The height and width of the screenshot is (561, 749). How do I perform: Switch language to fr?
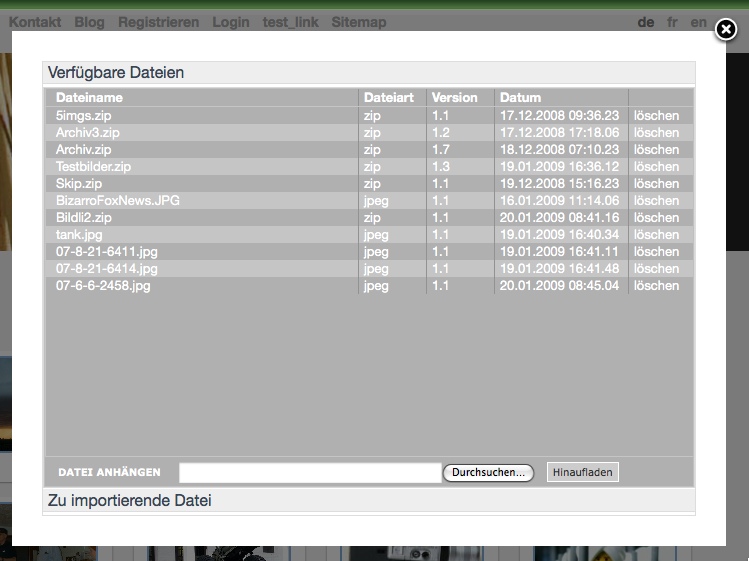click(x=673, y=22)
